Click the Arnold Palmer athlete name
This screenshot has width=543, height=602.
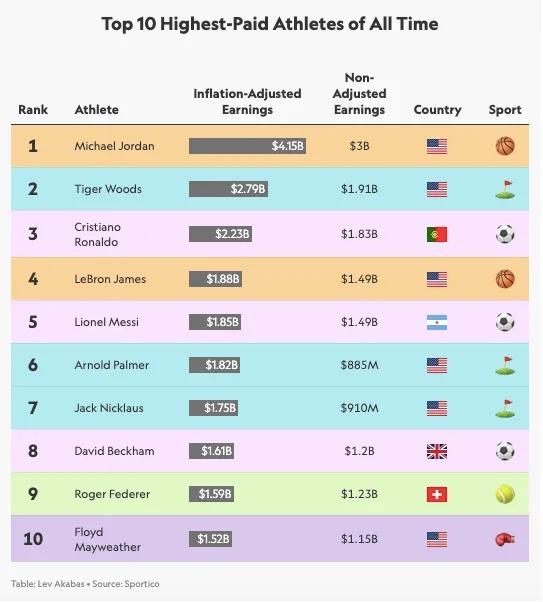(x=112, y=365)
